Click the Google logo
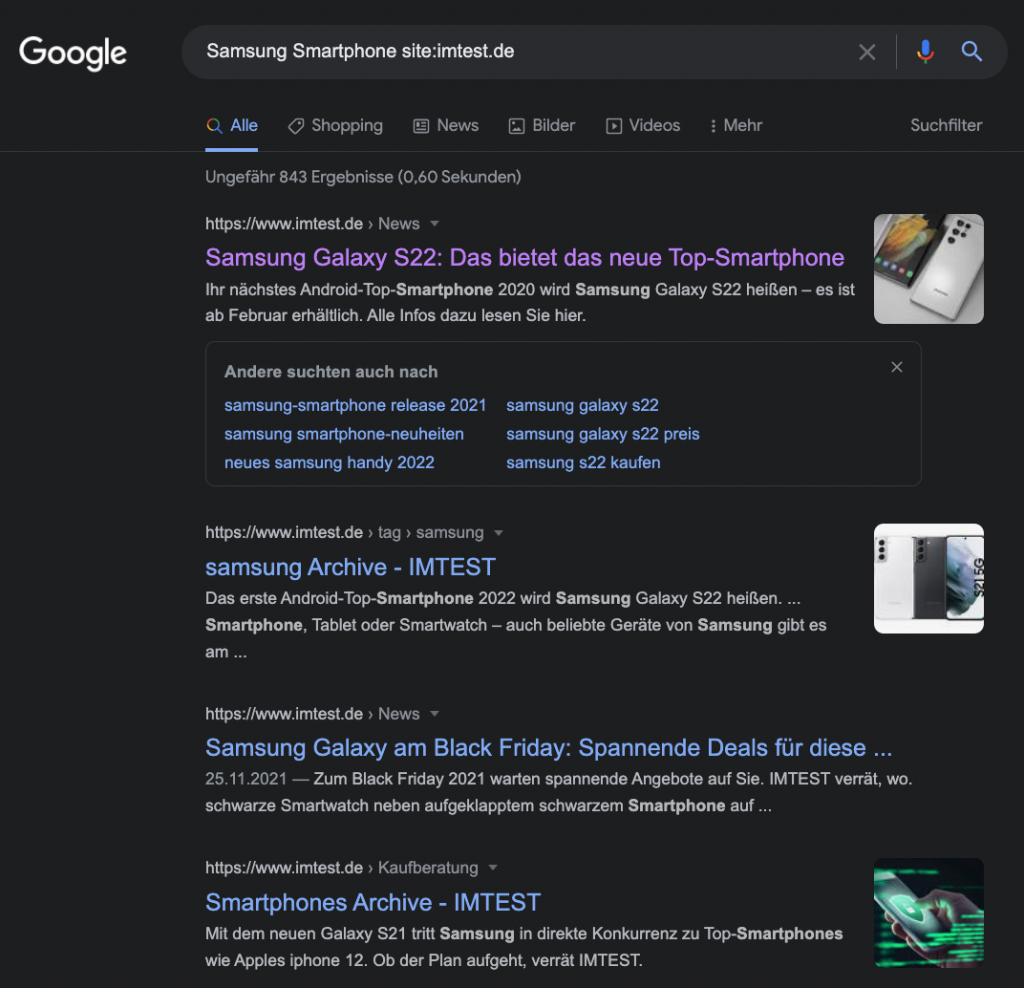The height and width of the screenshot is (988, 1024). click(72, 52)
